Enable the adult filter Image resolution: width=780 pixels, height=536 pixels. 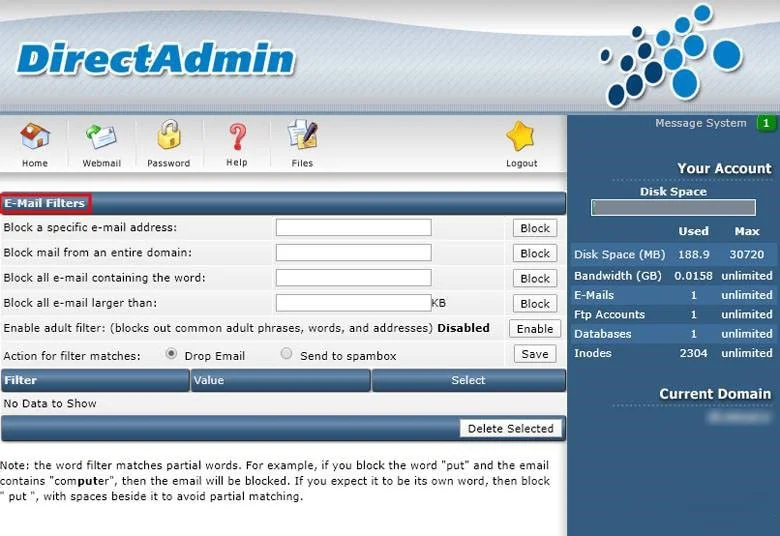pos(535,329)
